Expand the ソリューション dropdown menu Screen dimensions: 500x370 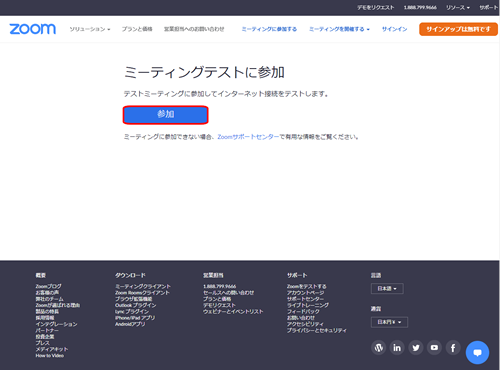point(90,29)
